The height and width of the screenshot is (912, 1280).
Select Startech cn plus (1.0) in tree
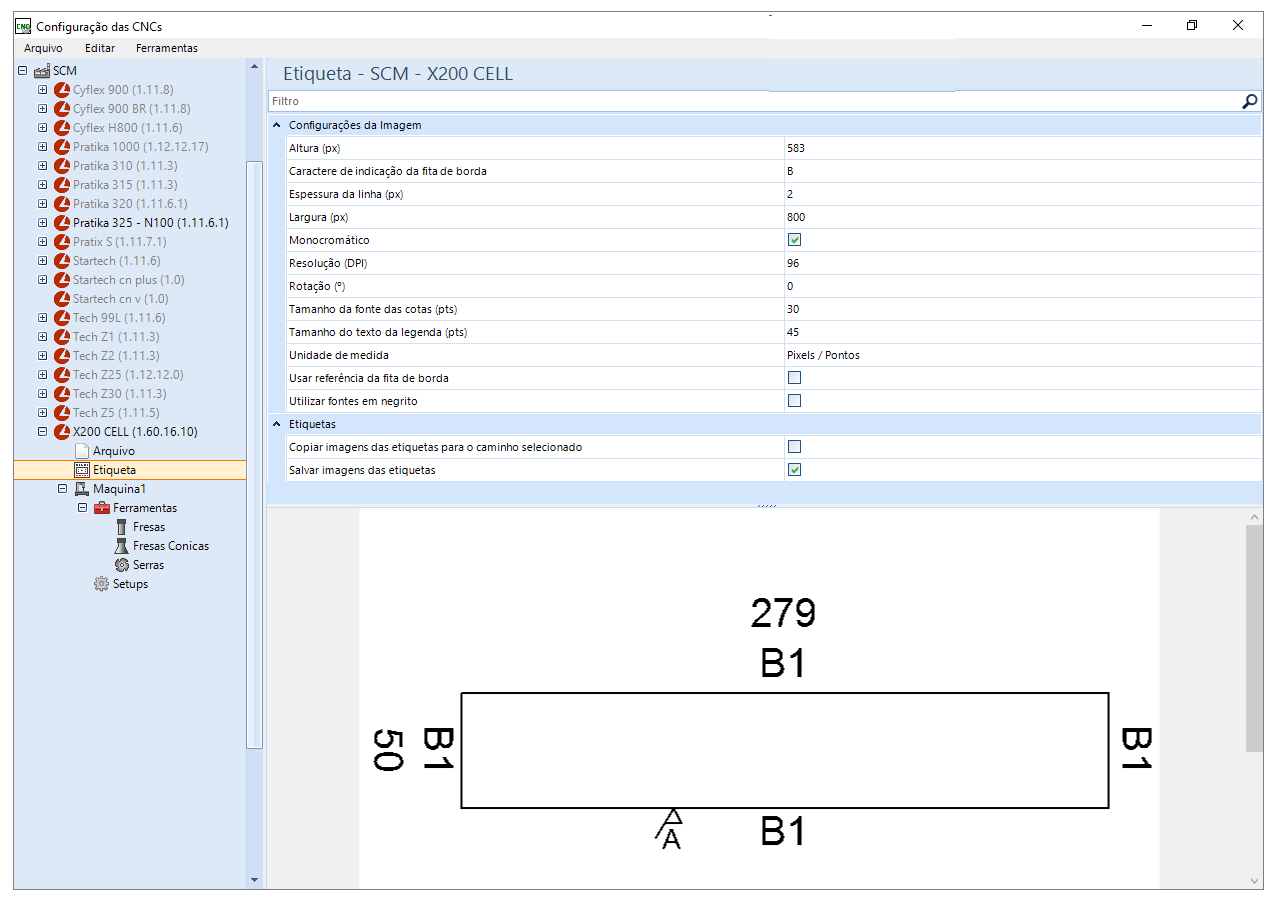click(129, 280)
